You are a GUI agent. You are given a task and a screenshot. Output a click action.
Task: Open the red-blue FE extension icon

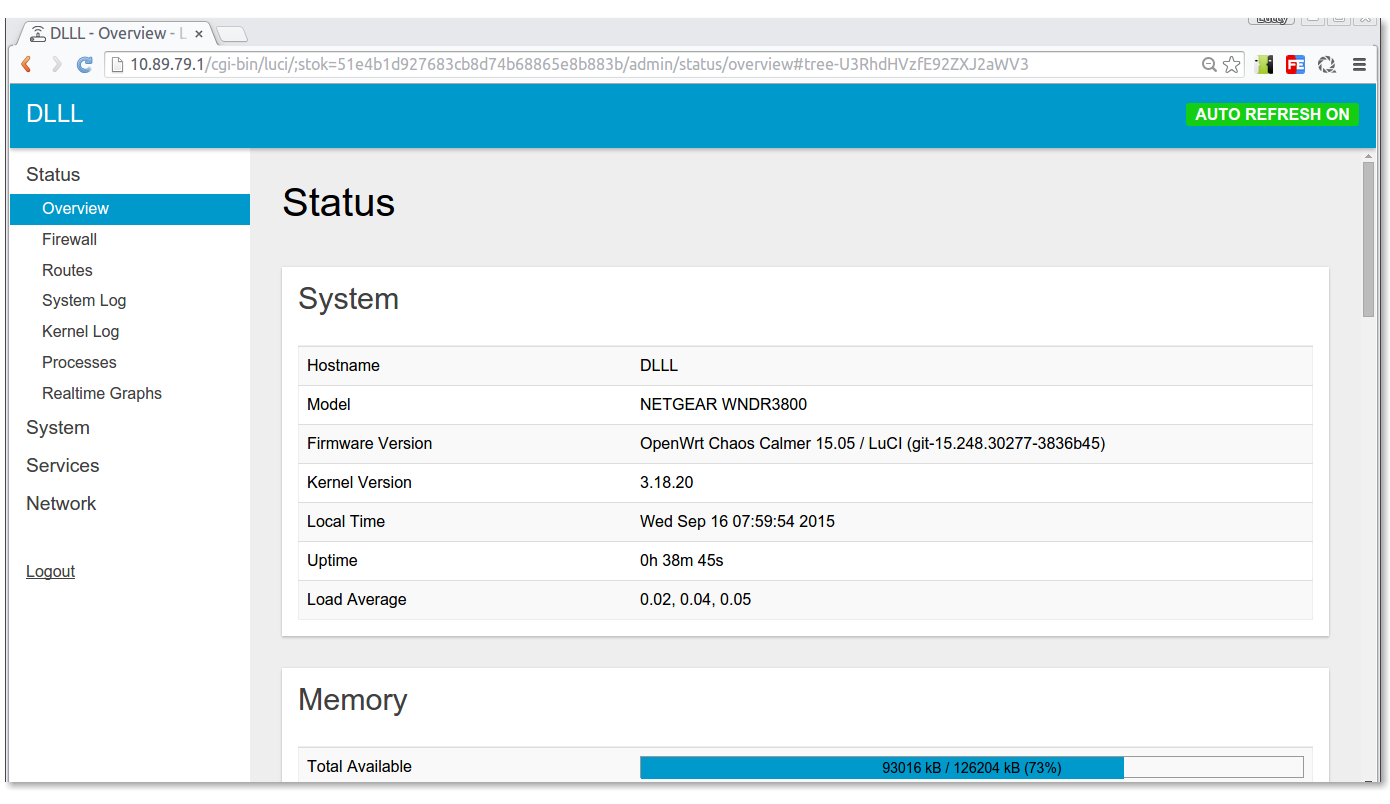click(1295, 65)
